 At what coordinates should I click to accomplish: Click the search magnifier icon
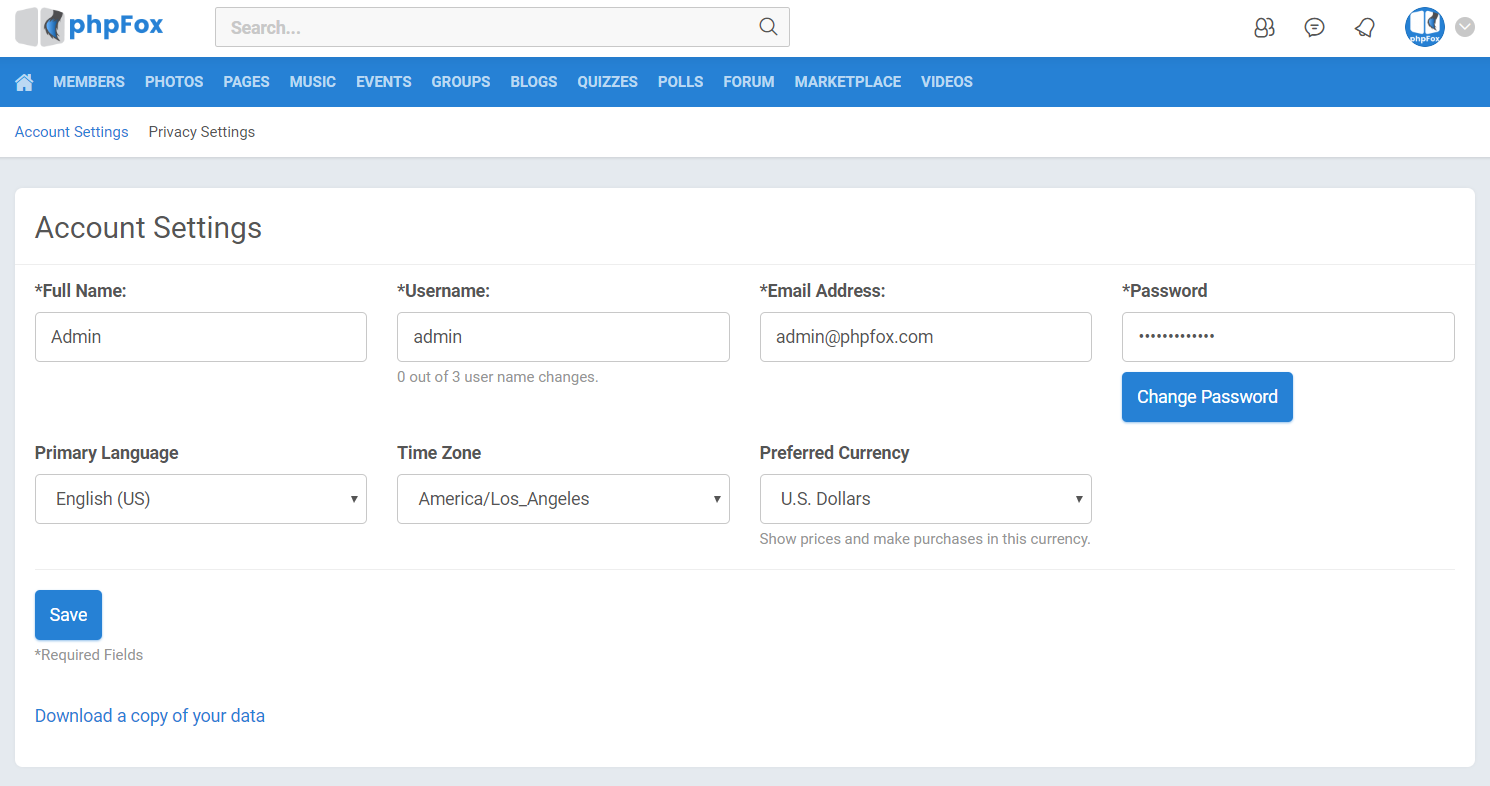(768, 27)
